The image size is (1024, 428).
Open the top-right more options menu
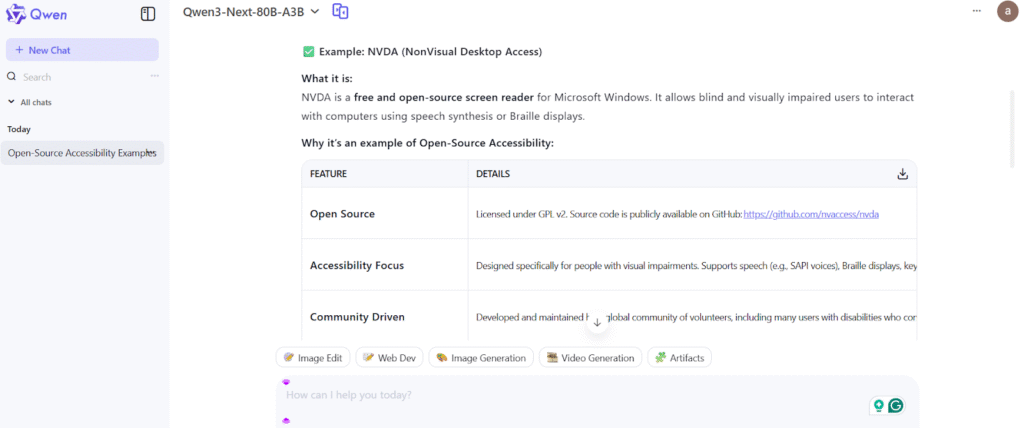[977, 10]
